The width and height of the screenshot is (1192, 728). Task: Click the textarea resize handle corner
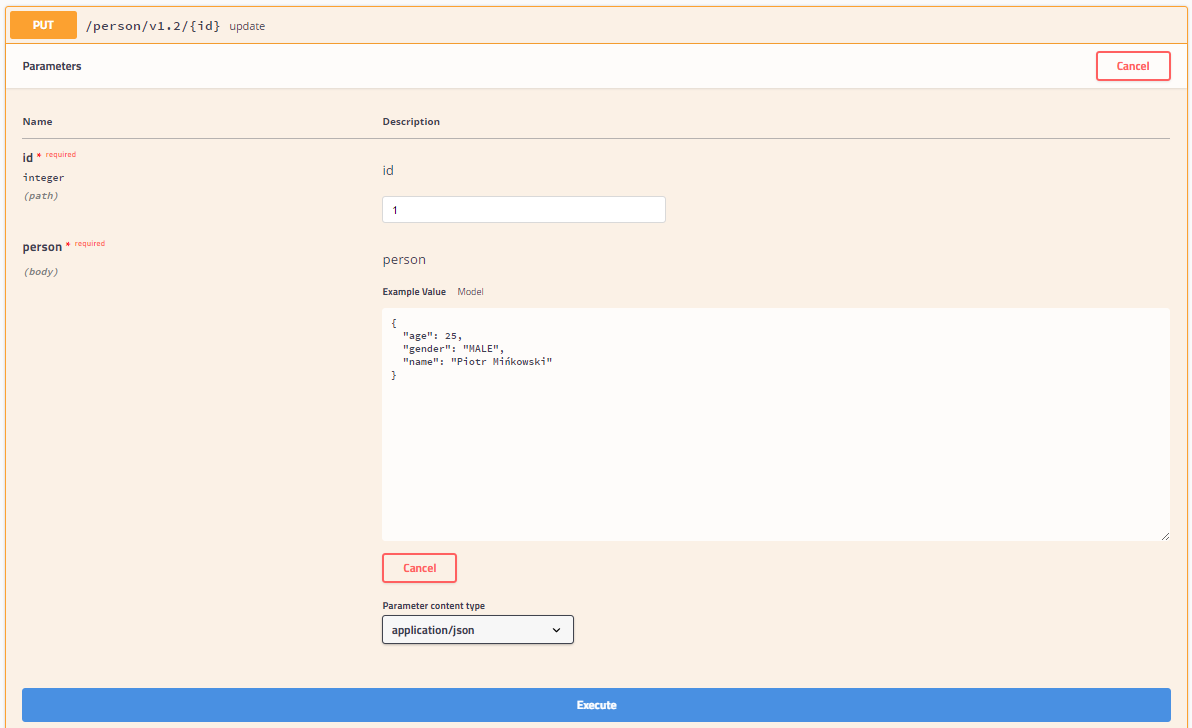(1165, 536)
